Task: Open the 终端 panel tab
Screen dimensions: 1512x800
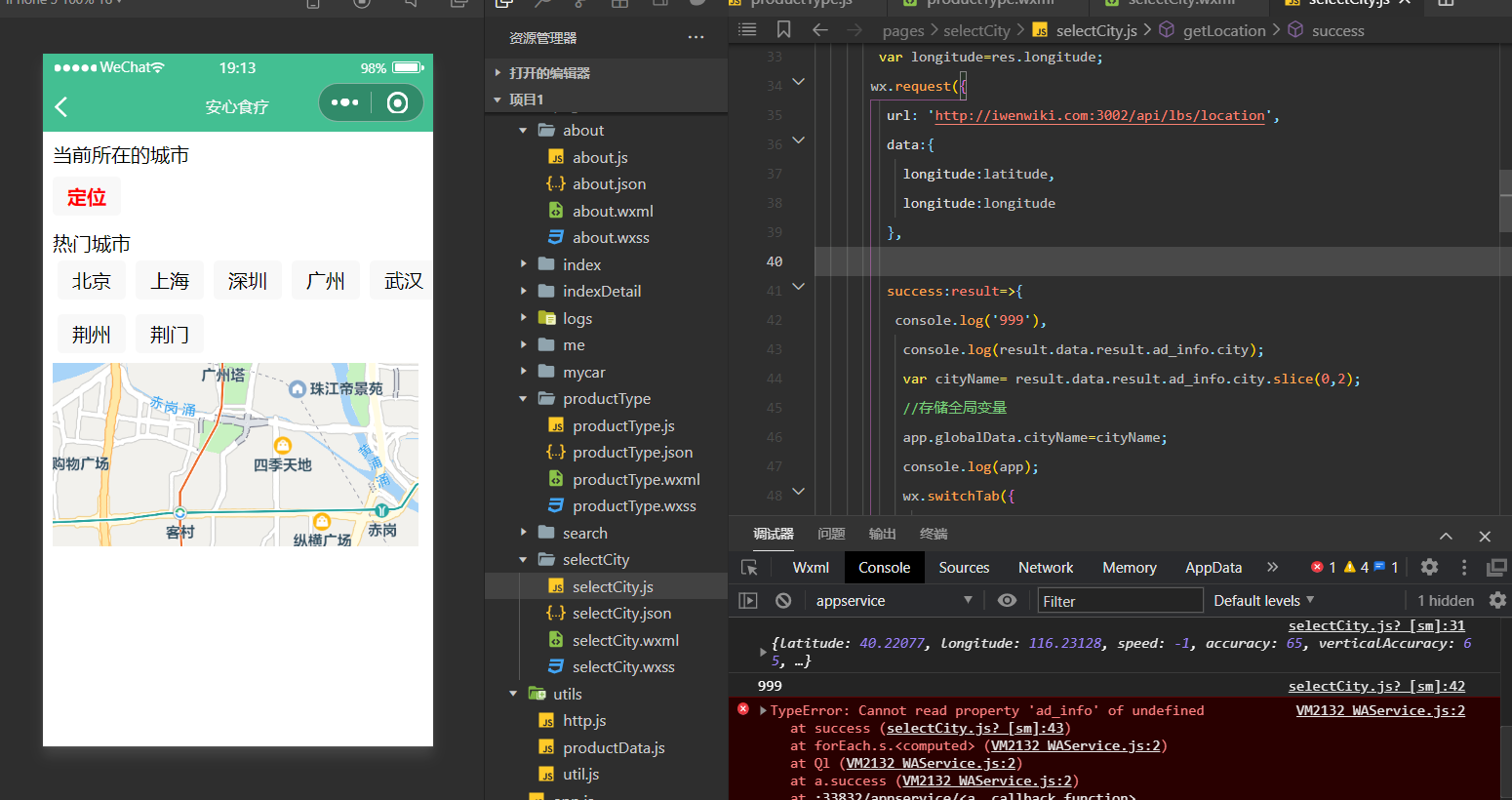Action: click(934, 534)
